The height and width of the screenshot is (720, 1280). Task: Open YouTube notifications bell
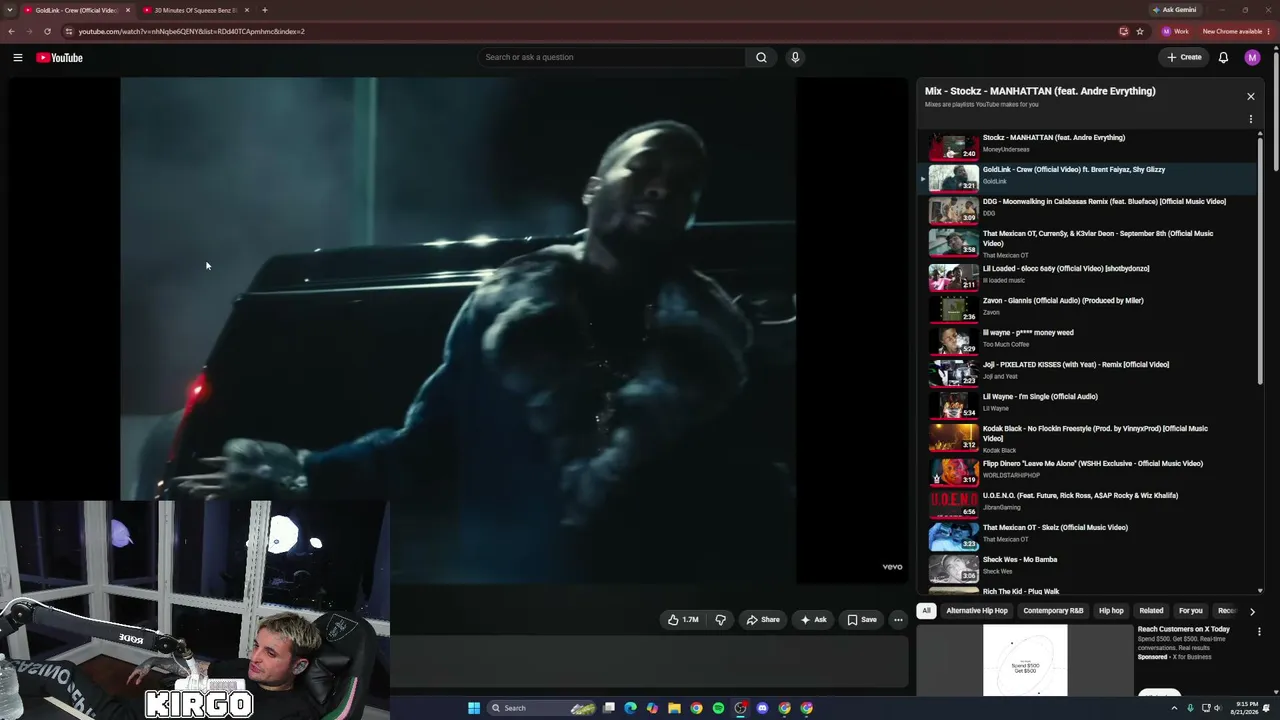pyautogui.click(x=1223, y=58)
